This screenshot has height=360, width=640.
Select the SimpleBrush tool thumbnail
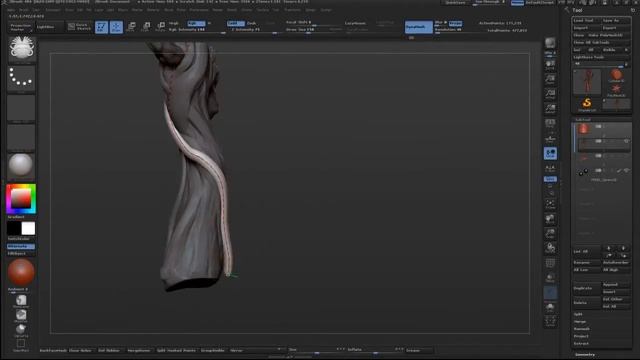587,104
